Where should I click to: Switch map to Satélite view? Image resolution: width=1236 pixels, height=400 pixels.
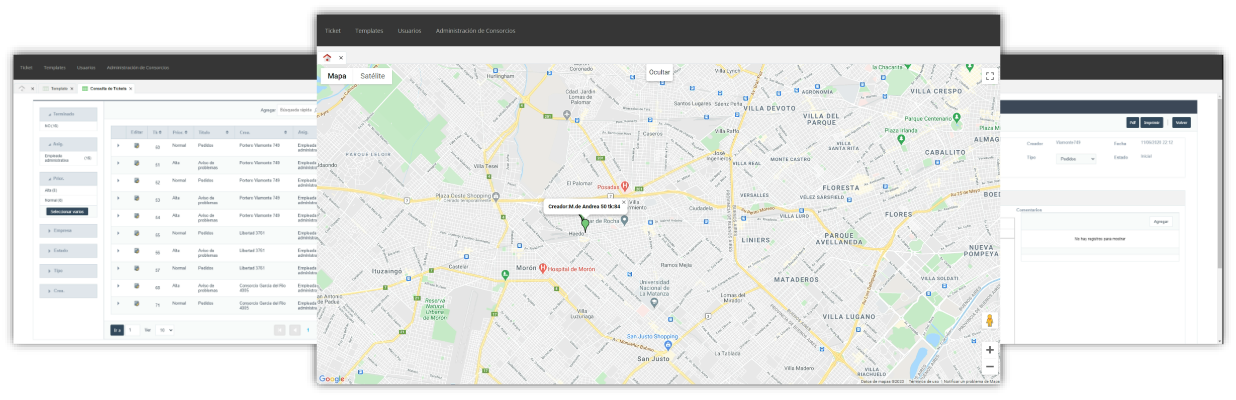tap(373, 75)
